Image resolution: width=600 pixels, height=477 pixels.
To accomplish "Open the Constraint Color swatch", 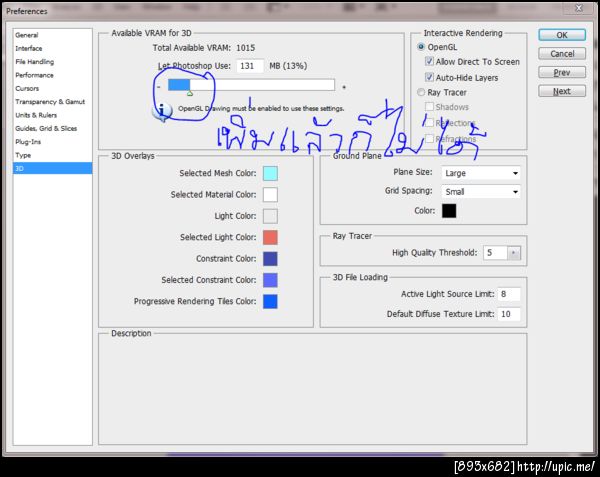I will click(270, 259).
